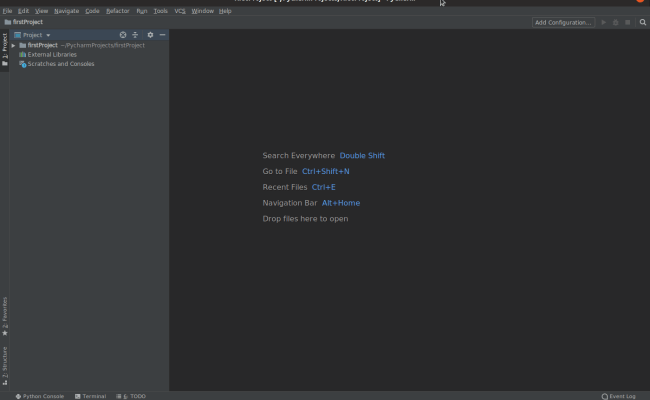Open the Event Log
Image resolution: width=650 pixels, height=400 pixels.
[618, 396]
